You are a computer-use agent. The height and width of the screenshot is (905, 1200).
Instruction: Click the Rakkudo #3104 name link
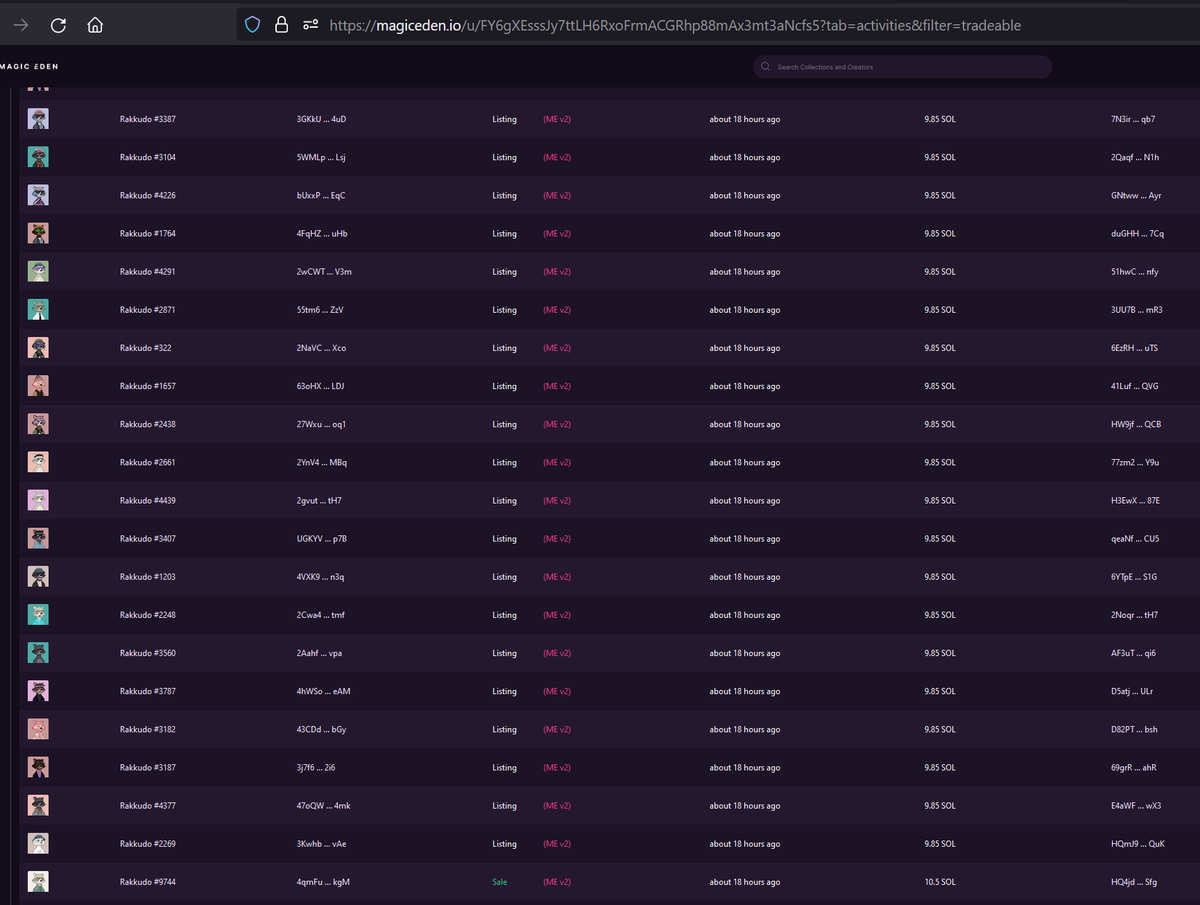coord(148,157)
